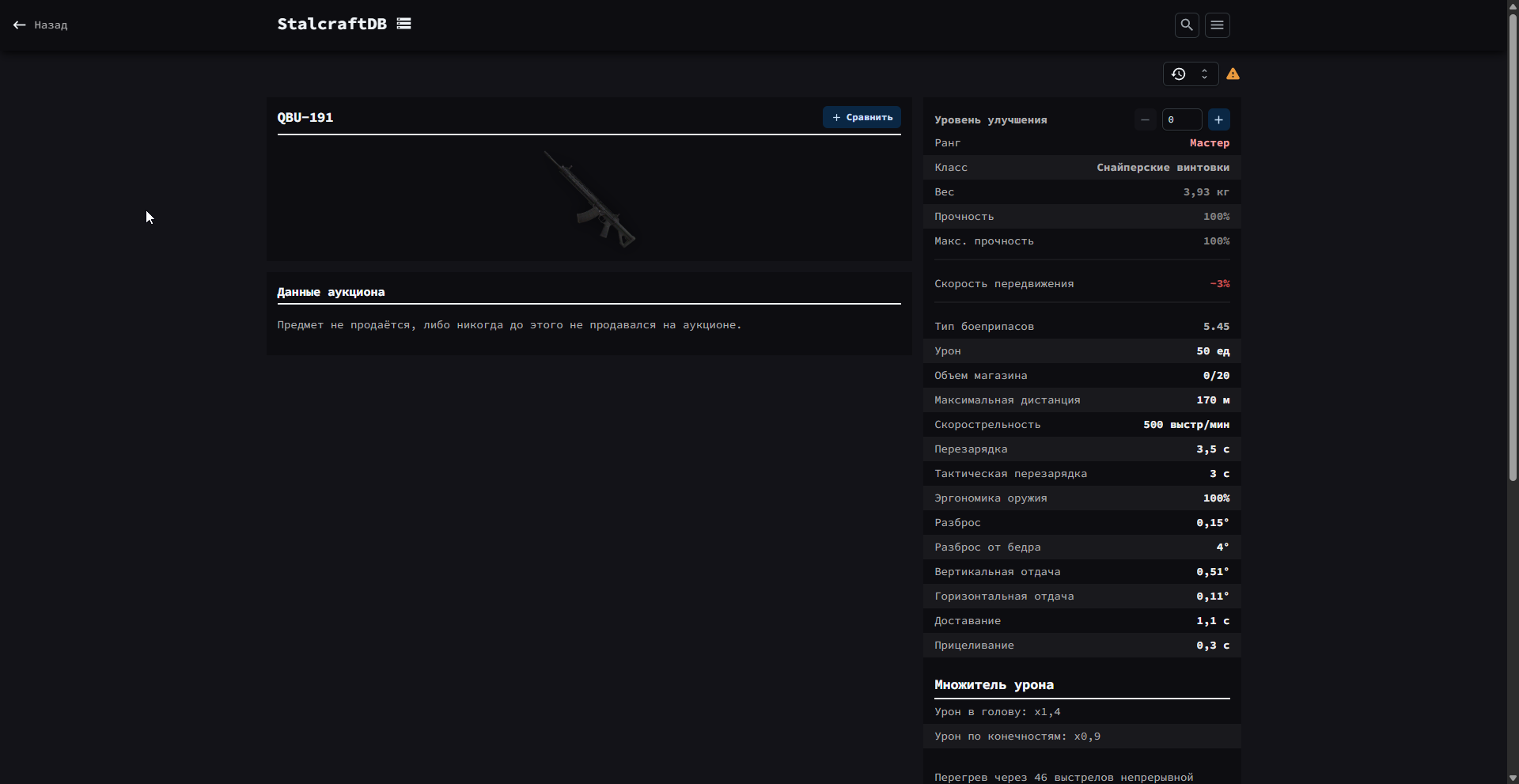Open the hamburger menu in the header
Screen dimensions: 1519x784
point(1217,25)
